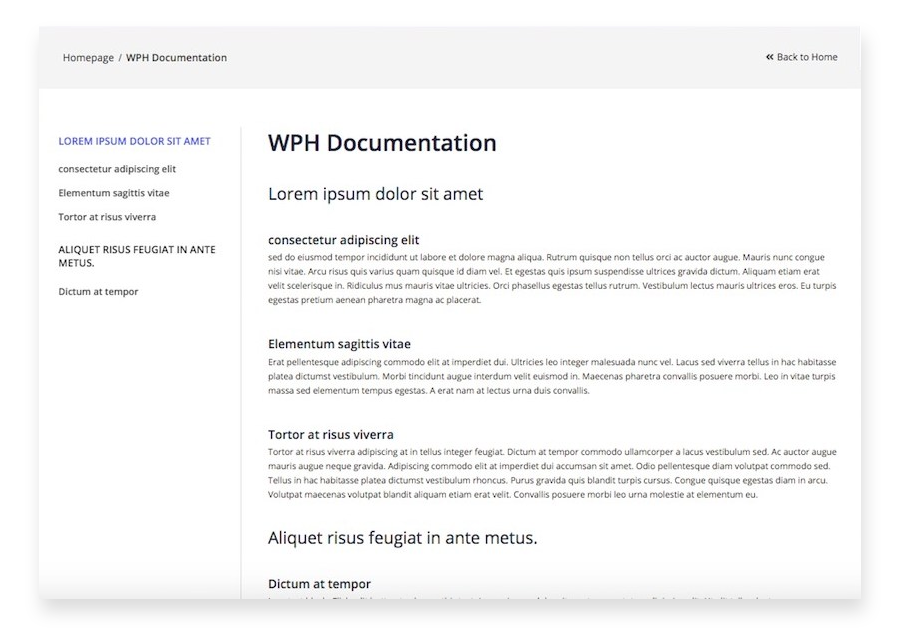Choose Tortor at risus viverra in sidebar
The height and width of the screenshot is (633, 900).
point(107,217)
